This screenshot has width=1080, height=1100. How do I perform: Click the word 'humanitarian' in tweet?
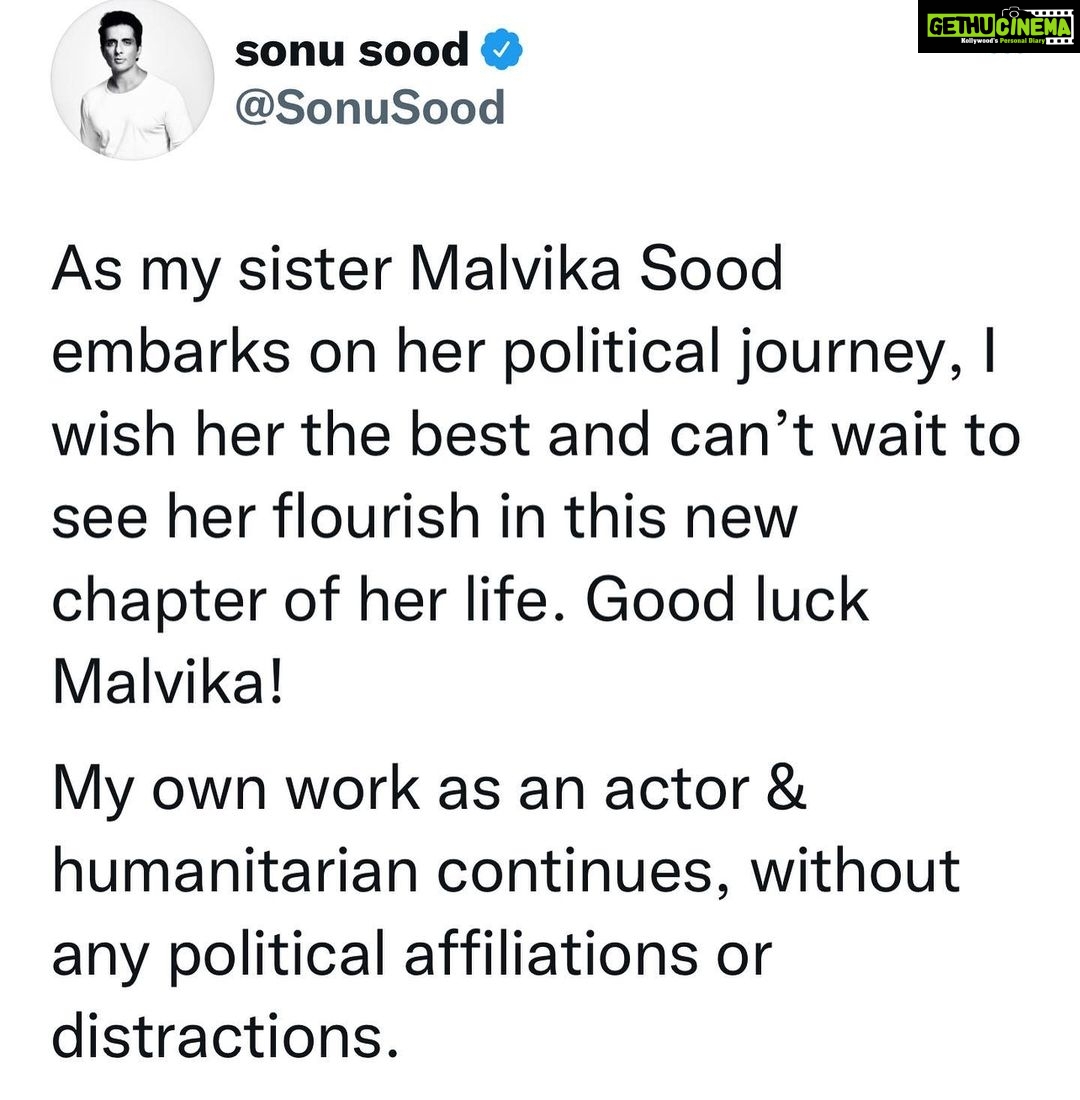[235, 872]
